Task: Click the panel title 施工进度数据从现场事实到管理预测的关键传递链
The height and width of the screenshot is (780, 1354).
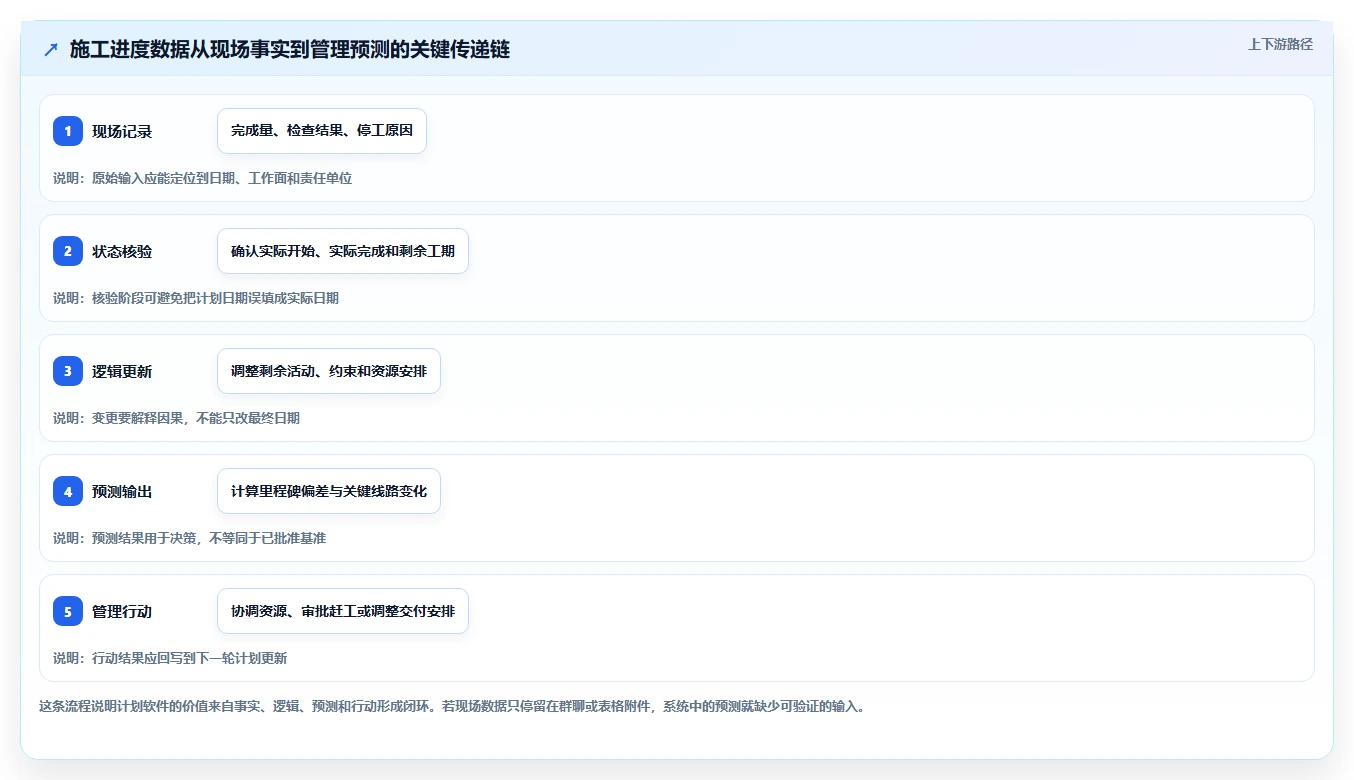Action: tap(290, 49)
